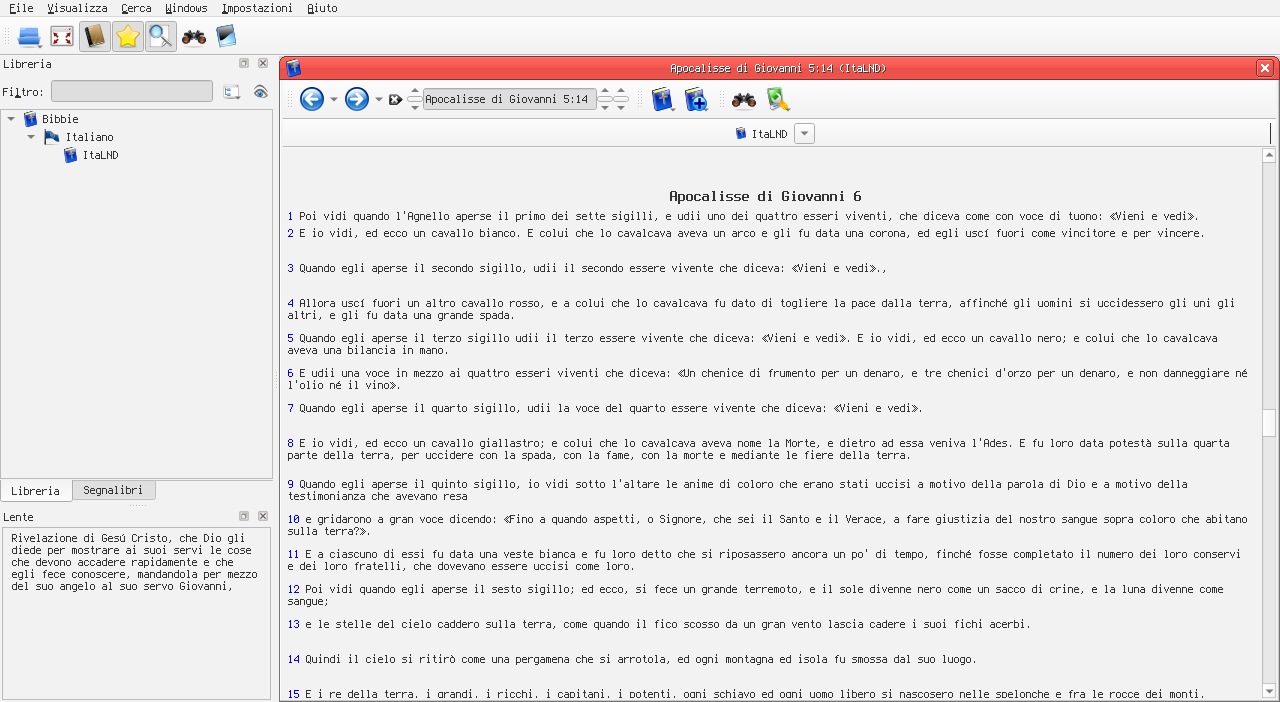
Task: Click the back navigation arrow
Action: coord(312,99)
